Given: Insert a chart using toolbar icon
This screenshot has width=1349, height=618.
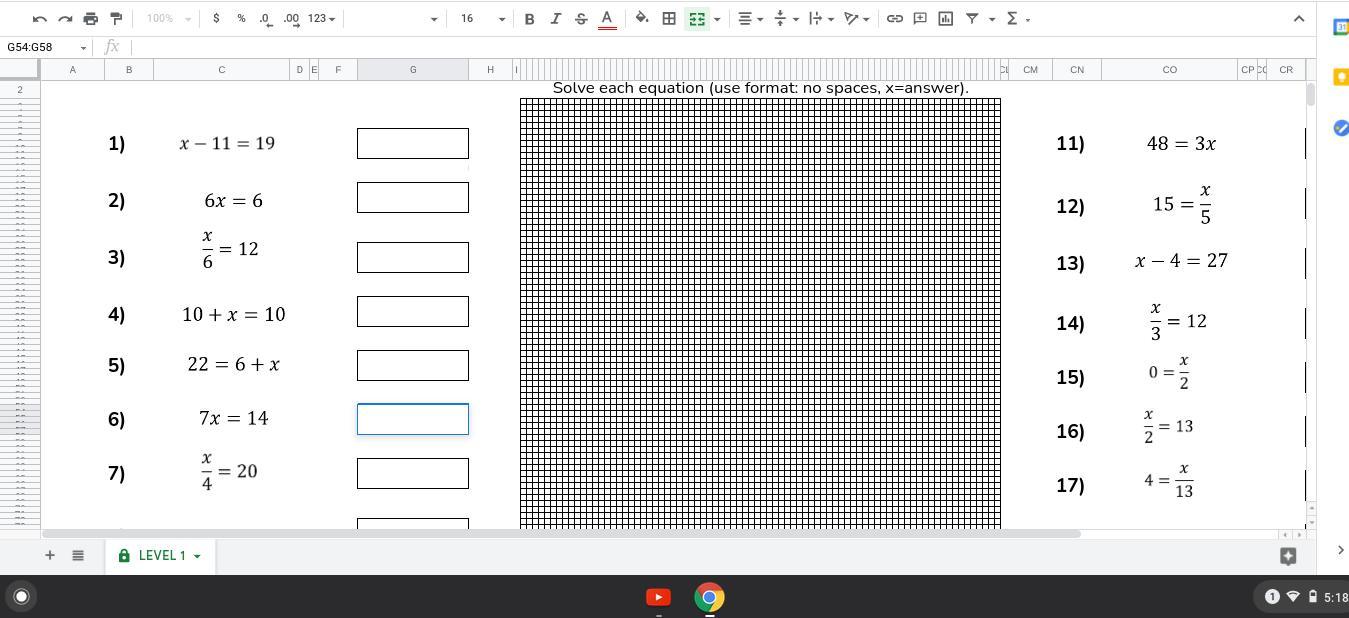Looking at the screenshot, I should point(945,19).
